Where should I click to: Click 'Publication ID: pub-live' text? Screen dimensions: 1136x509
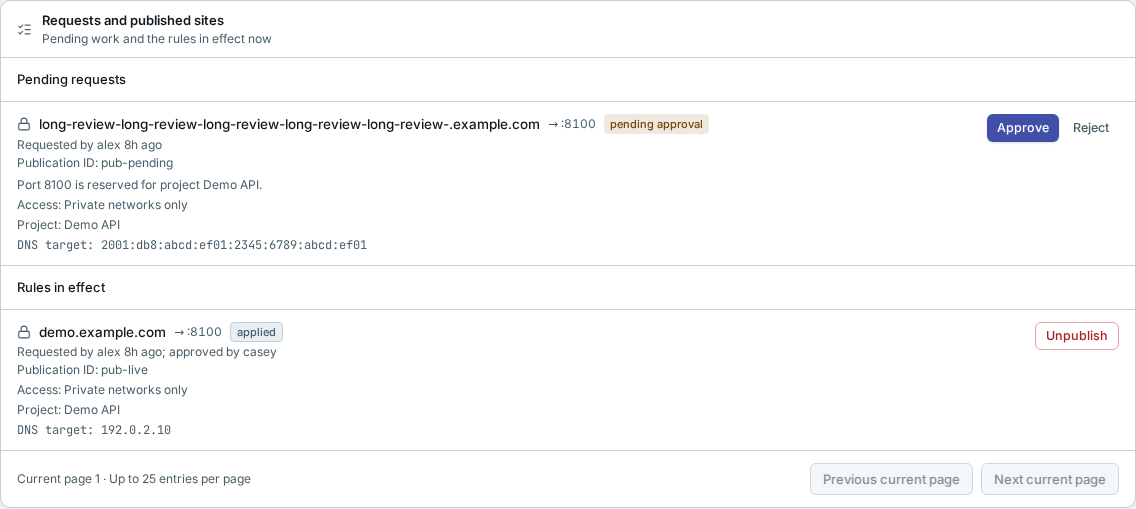pyautogui.click(x=83, y=370)
